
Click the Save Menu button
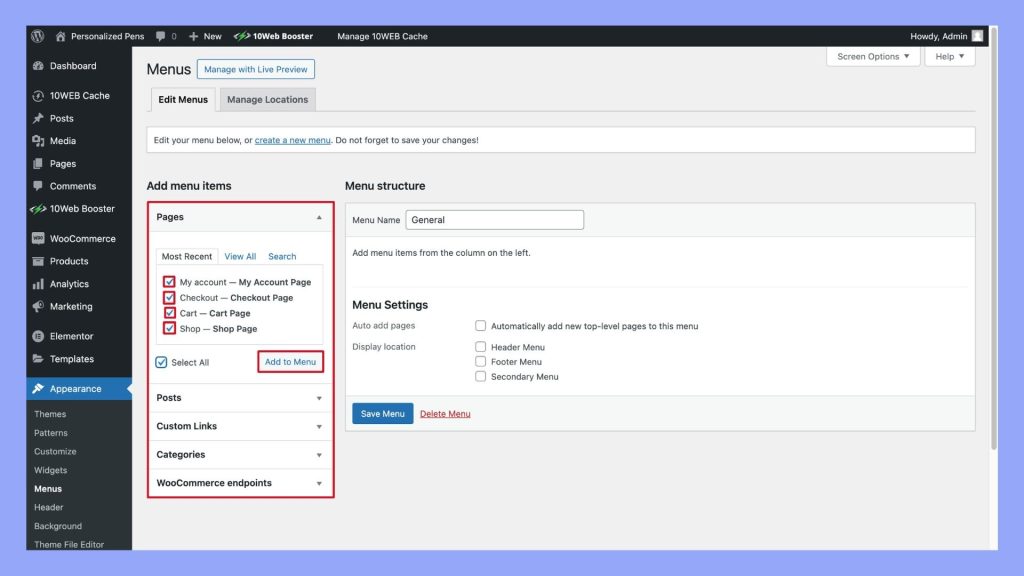click(x=382, y=413)
